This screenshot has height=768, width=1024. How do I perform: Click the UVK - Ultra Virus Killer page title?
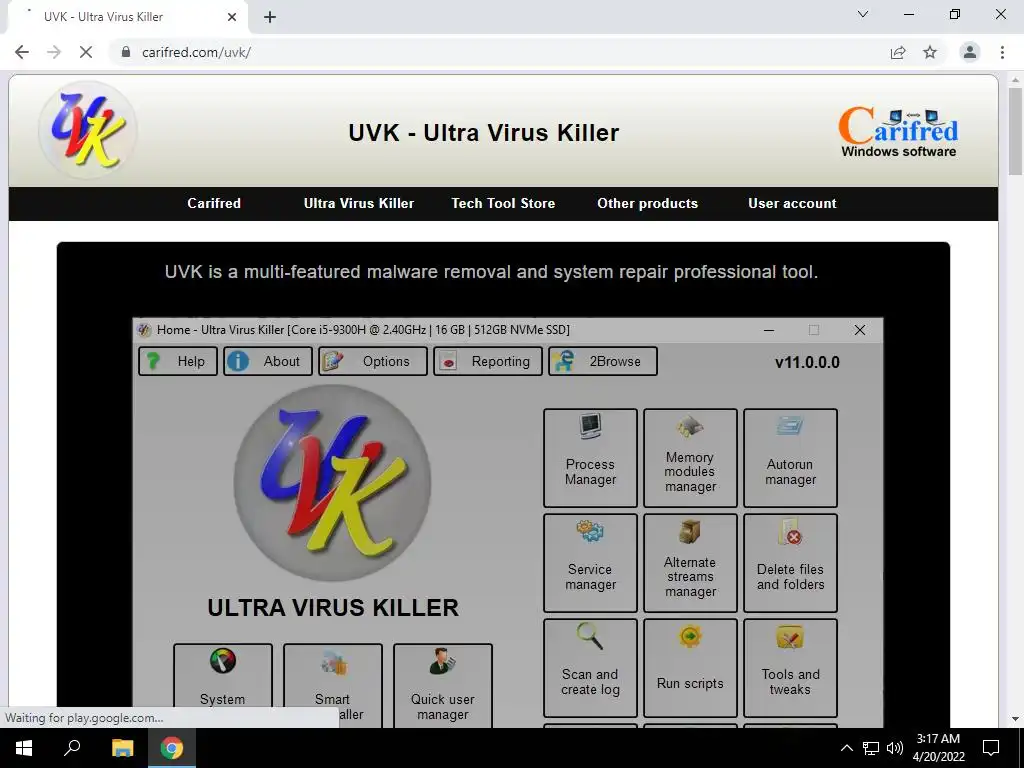pyautogui.click(x=483, y=133)
